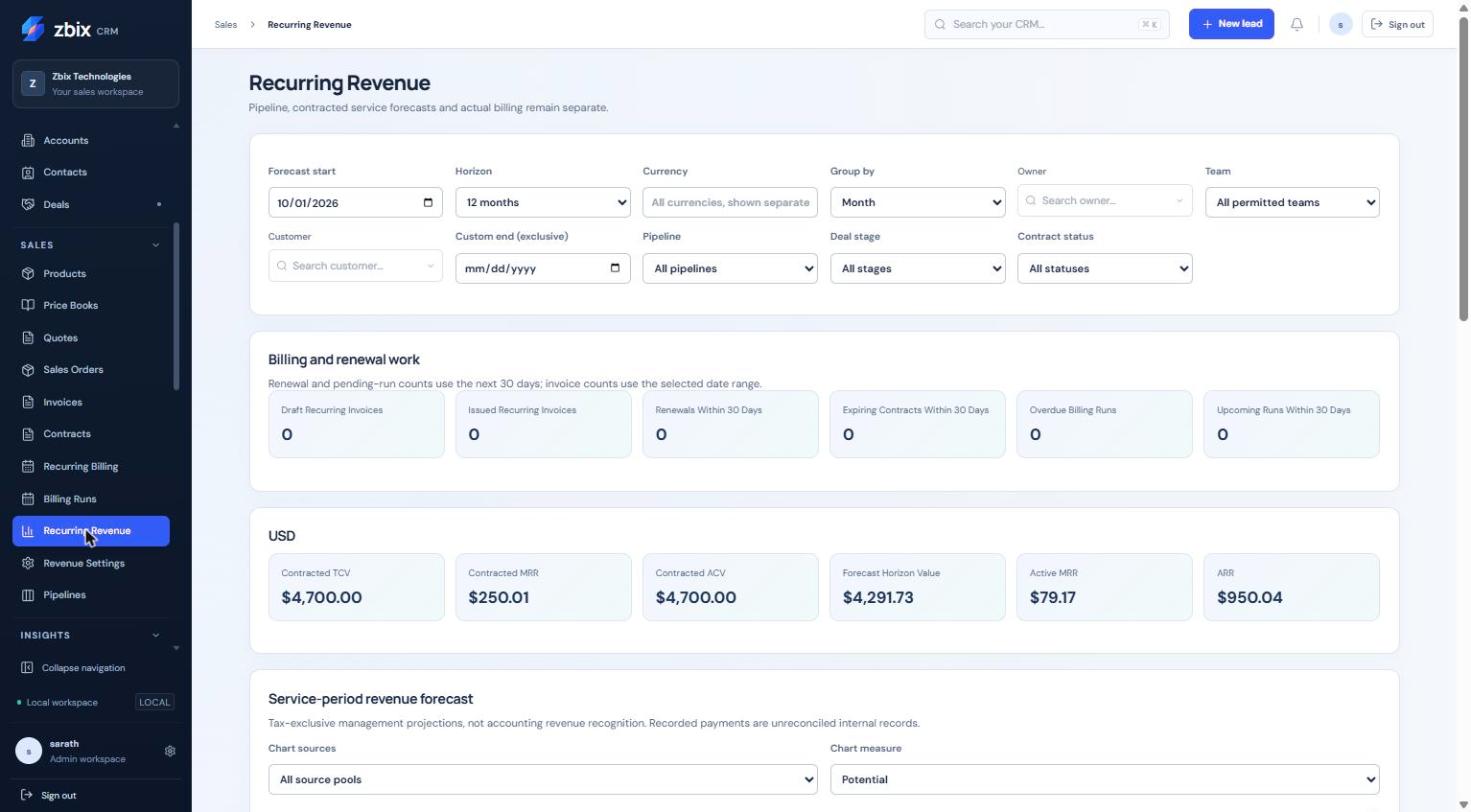Image resolution: width=1471 pixels, height=812 pixels.
Task: Click the Recurring Billing calendar icon
Action: pos(28,466)
